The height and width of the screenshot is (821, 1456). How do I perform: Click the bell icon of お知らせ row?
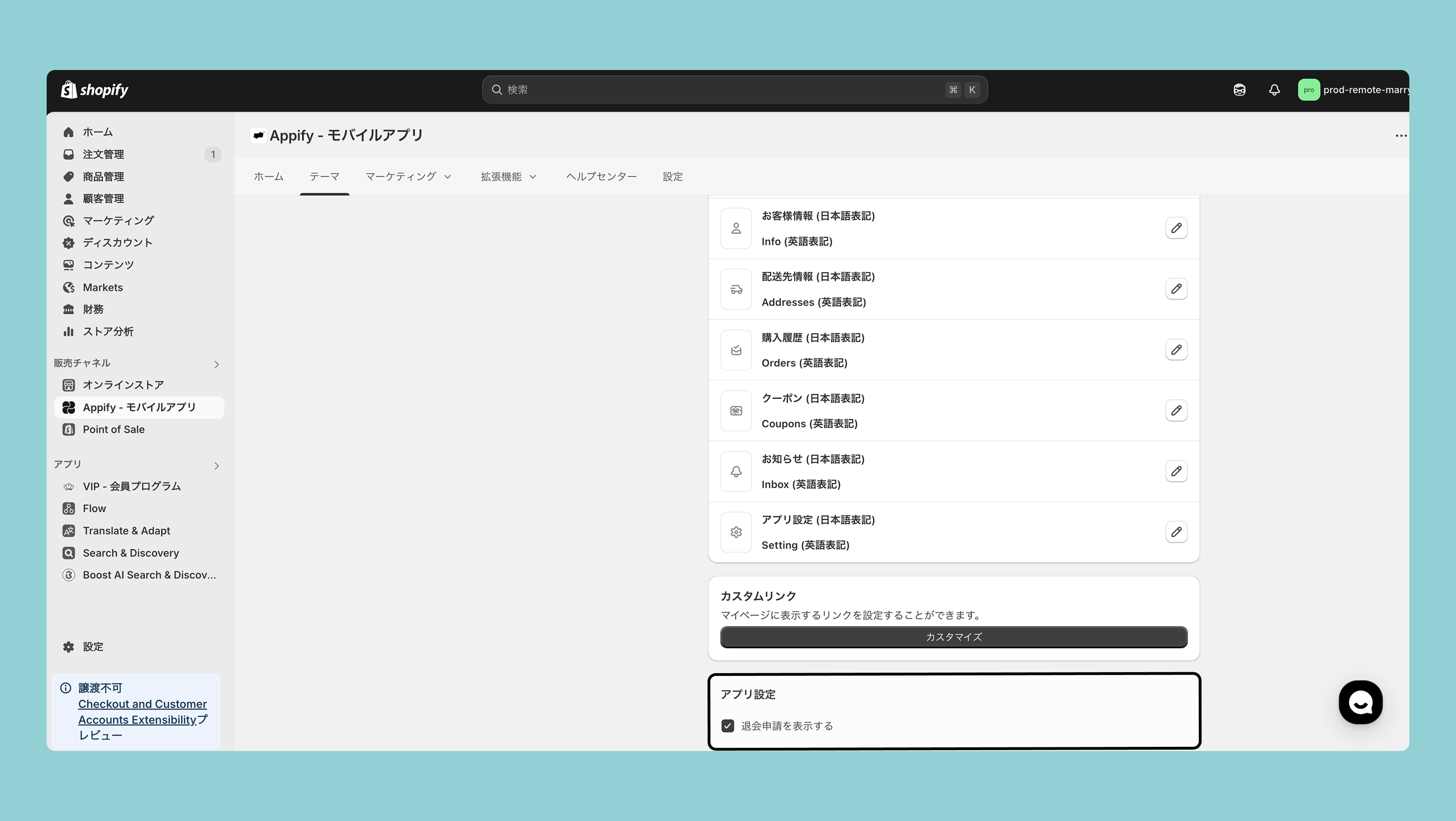[x=736, y=472]
